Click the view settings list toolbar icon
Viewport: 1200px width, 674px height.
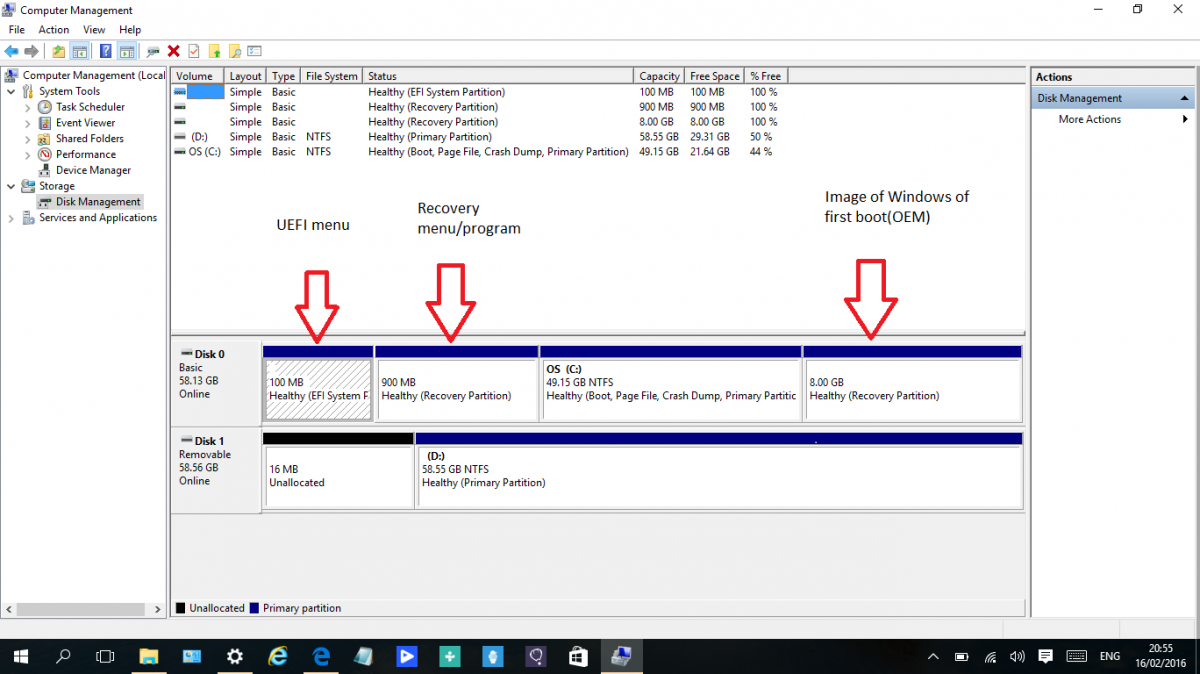(254, 51)
